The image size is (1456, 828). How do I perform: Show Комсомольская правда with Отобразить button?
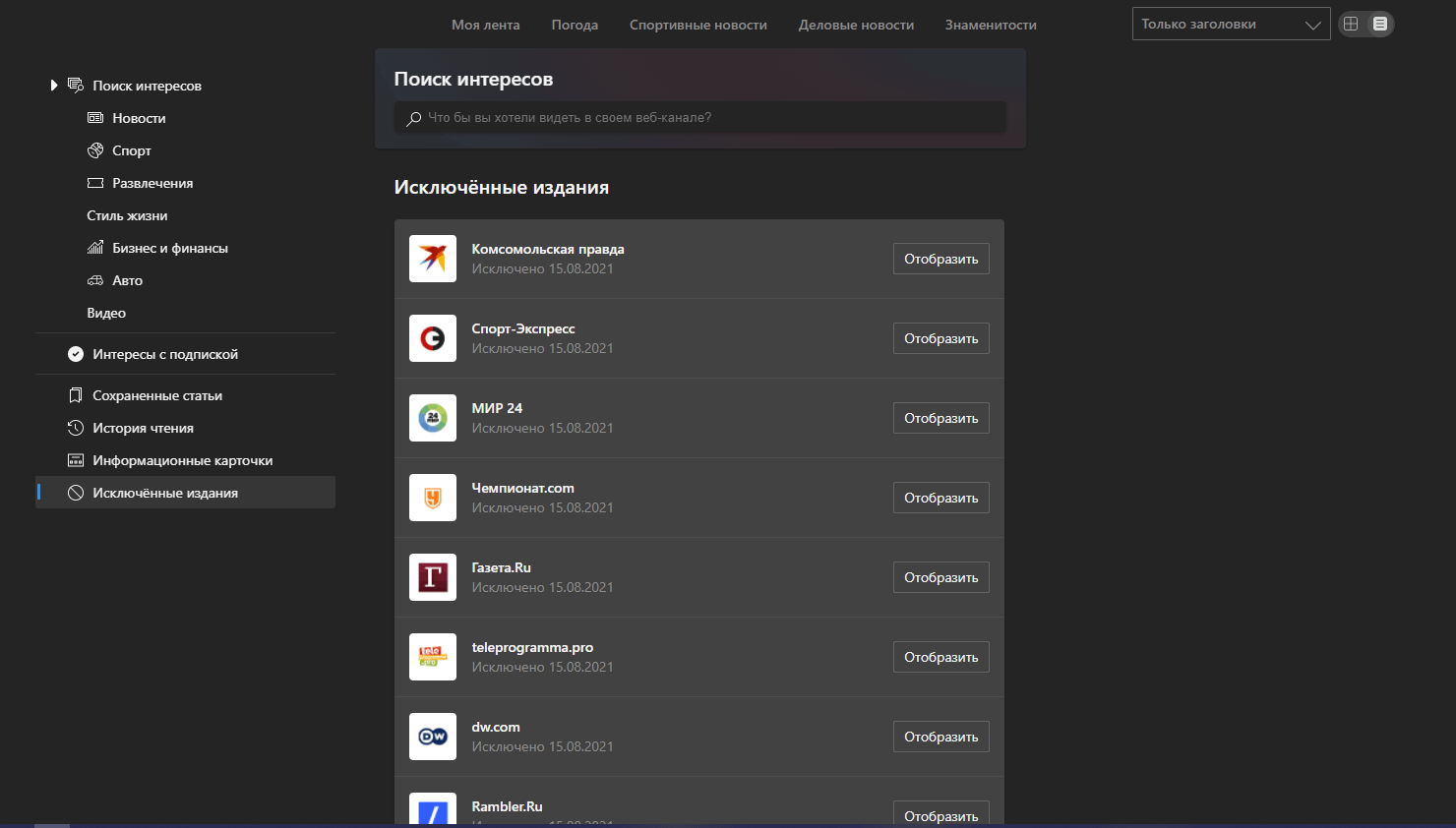(x=941, y=259)
